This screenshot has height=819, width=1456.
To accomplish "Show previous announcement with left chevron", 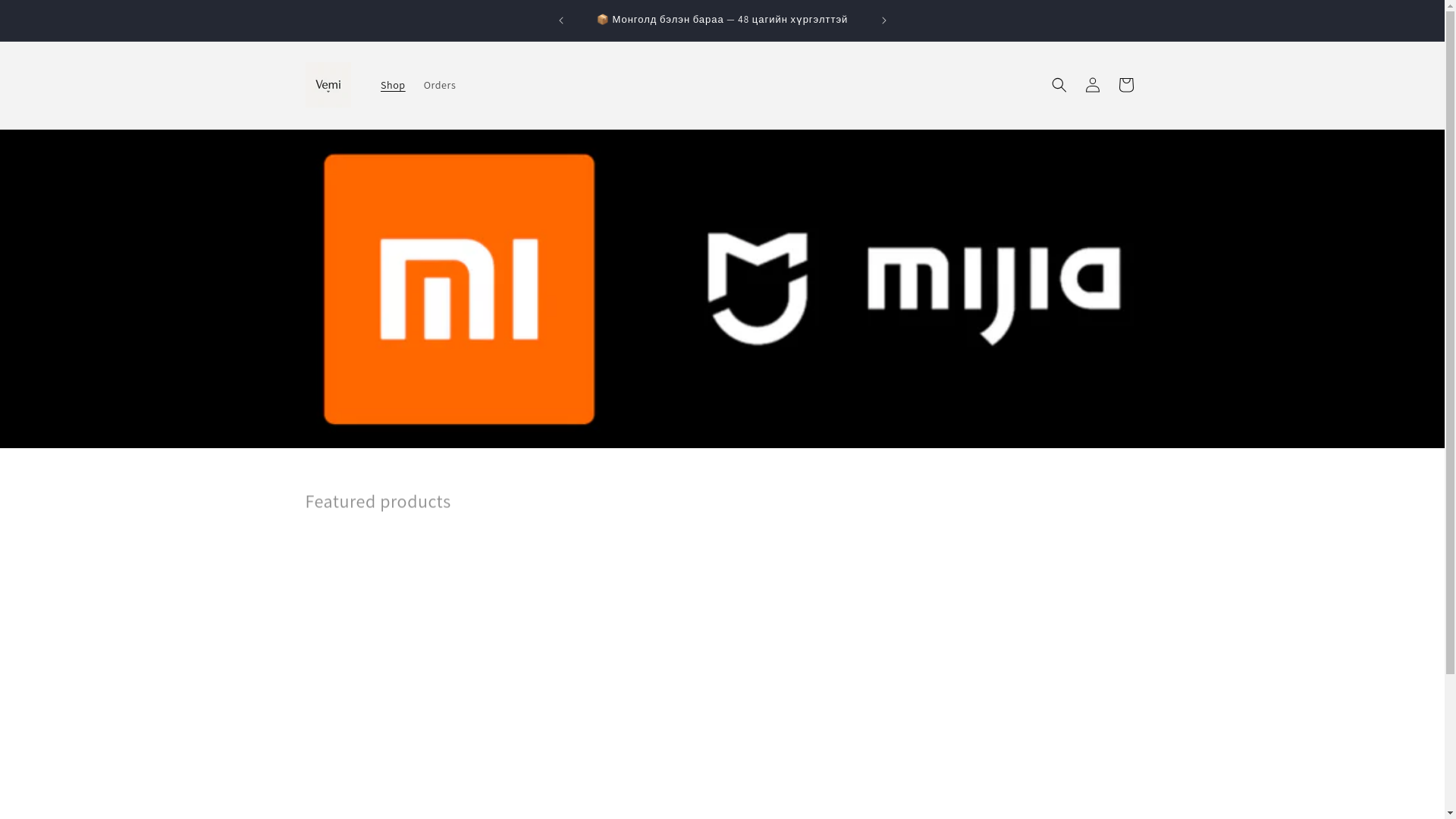I will coord(561,20).
